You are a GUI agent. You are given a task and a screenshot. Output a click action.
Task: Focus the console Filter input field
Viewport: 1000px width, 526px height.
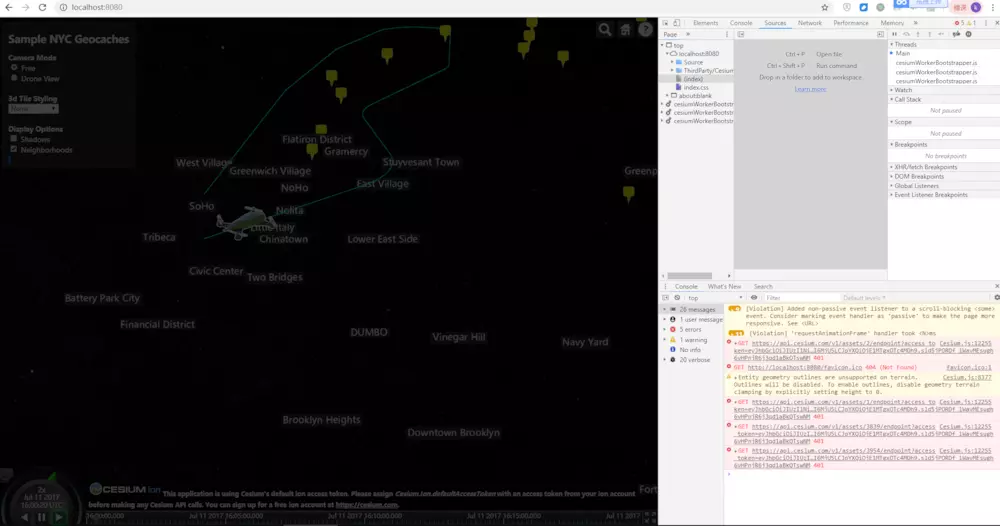coord(800,298)
